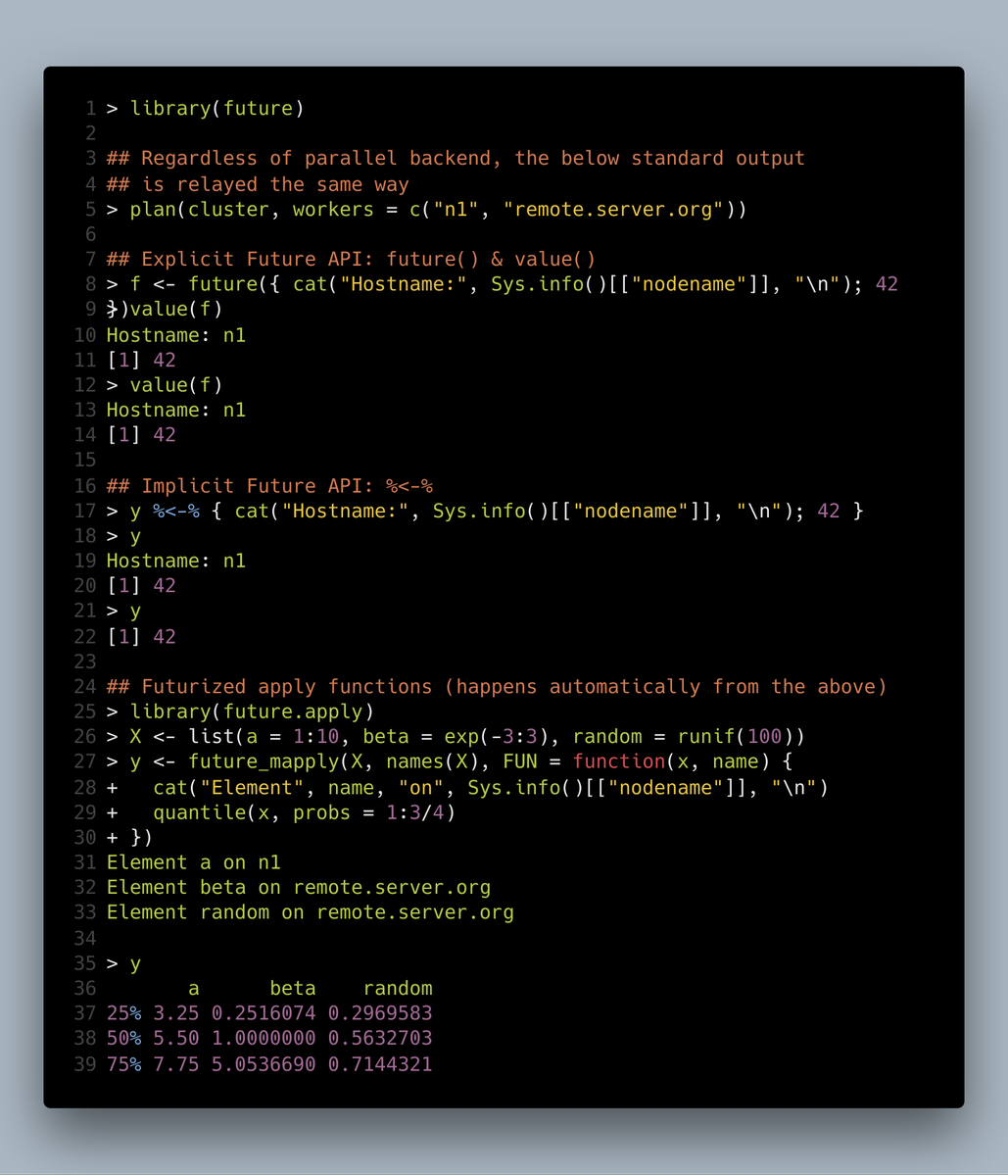Click the '%<-%' operator on line 17
1008x1176 pixels.
coord(176,511)
